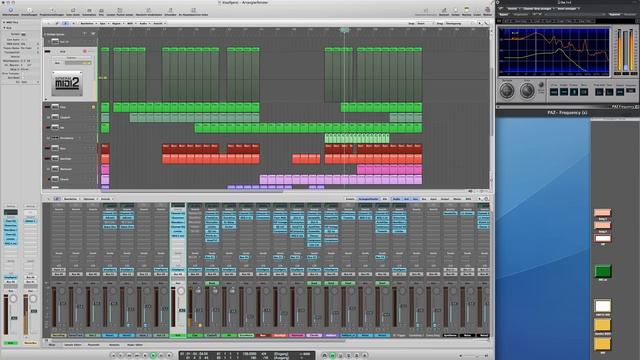Click pan knob of highlighted mixer channel

[180, 291]
